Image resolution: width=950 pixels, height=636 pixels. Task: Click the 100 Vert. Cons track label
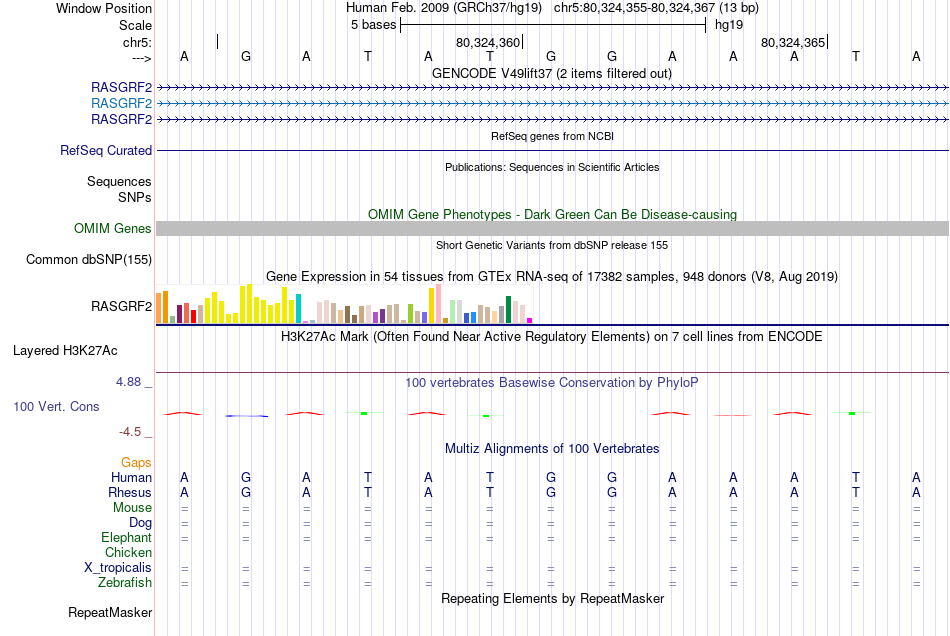pos(56,406)
